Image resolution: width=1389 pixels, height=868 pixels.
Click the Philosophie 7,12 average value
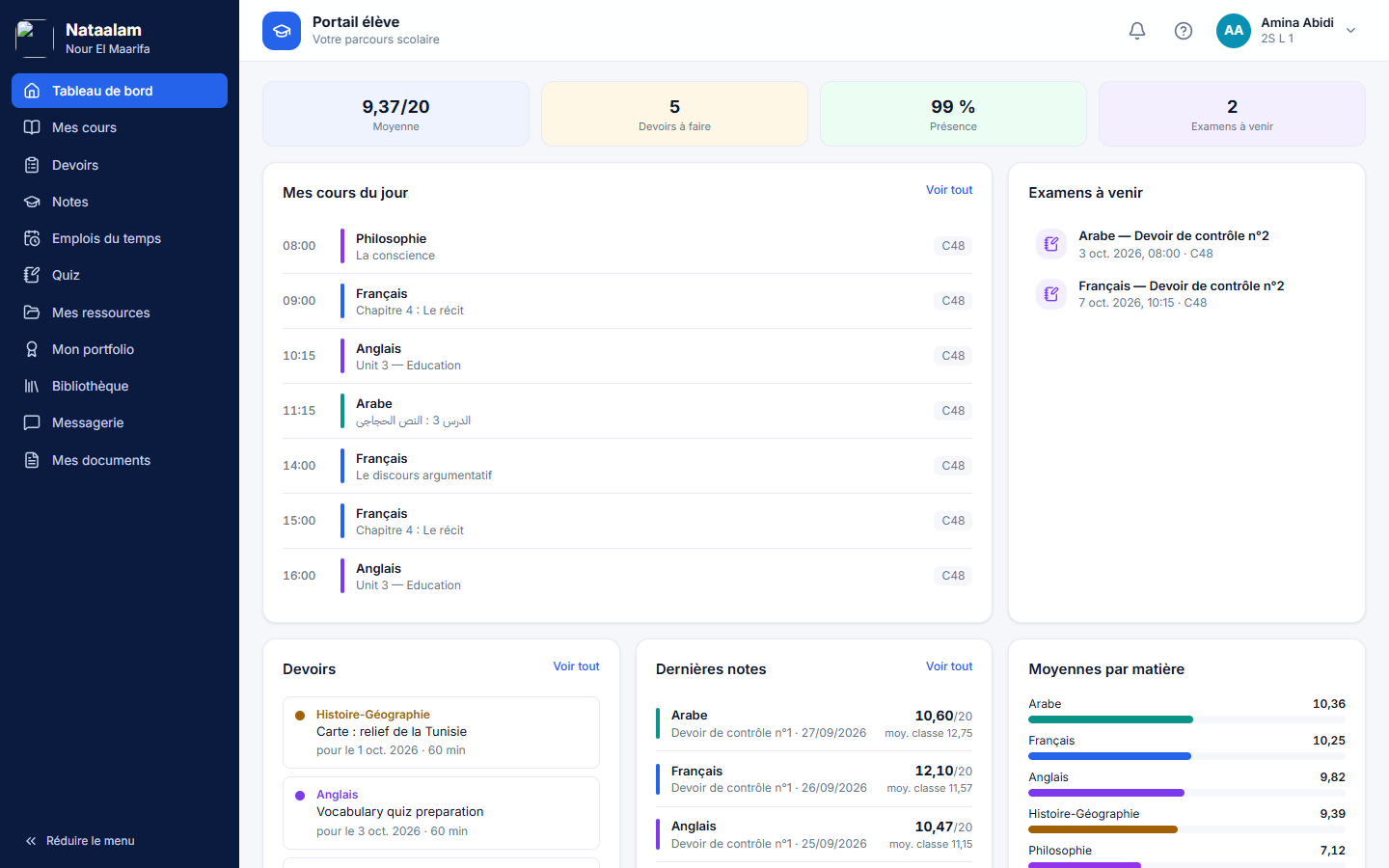[x=1332, y=851]
